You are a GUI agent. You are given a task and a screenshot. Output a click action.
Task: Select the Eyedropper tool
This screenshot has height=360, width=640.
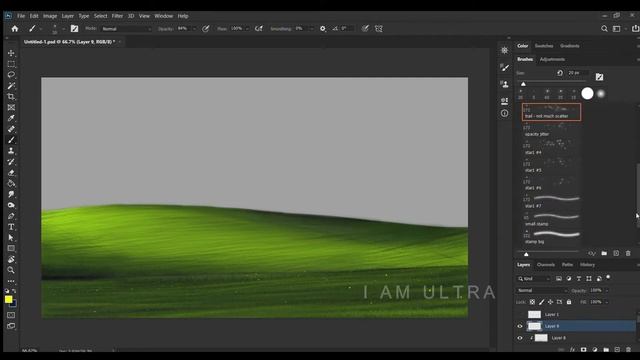[11, 118]
